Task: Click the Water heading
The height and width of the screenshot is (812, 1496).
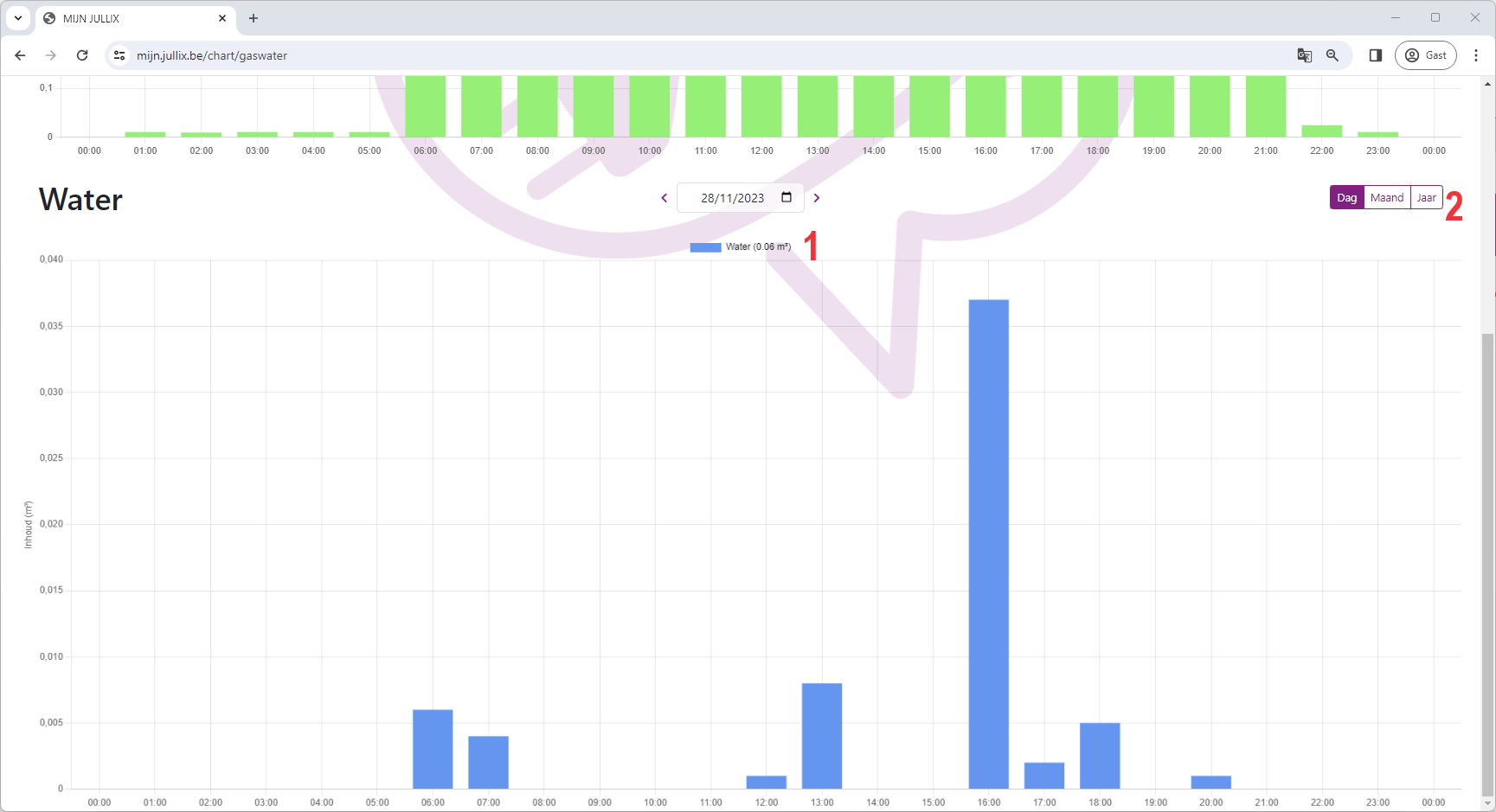Action: (80, 200)
